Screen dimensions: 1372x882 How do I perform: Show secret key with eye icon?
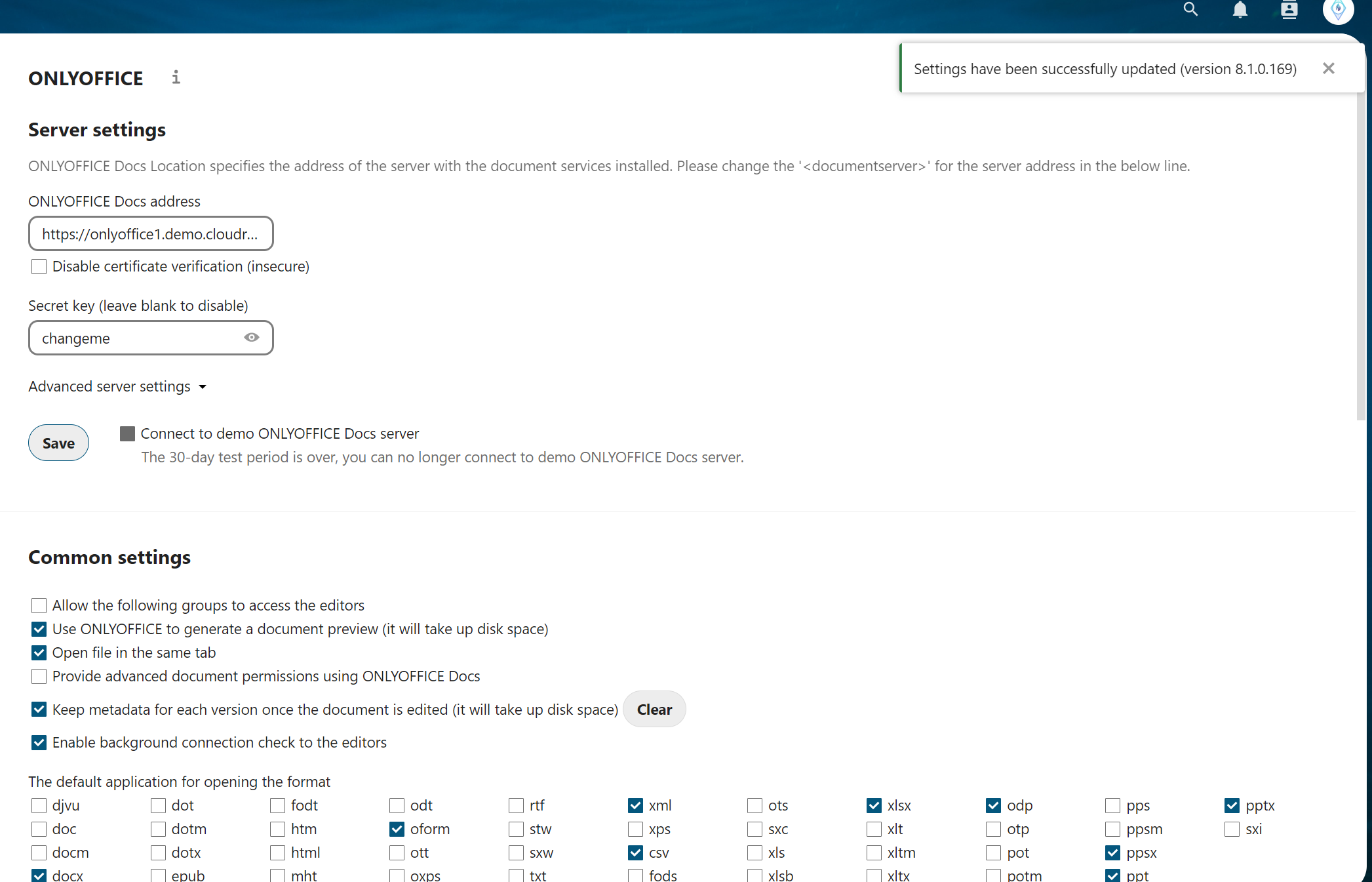coord(252,338)
